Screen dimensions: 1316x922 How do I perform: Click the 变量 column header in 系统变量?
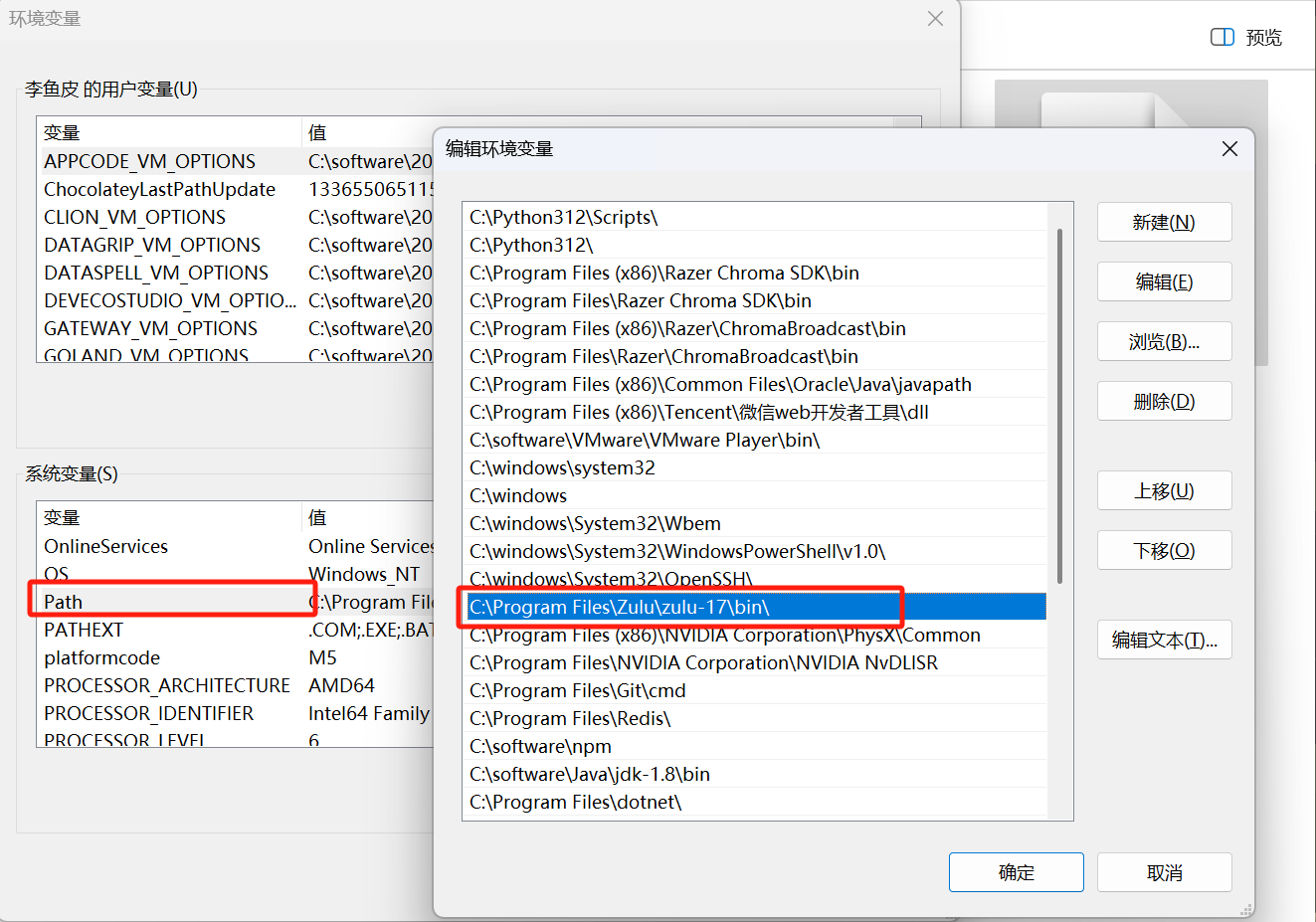(62, 517)
